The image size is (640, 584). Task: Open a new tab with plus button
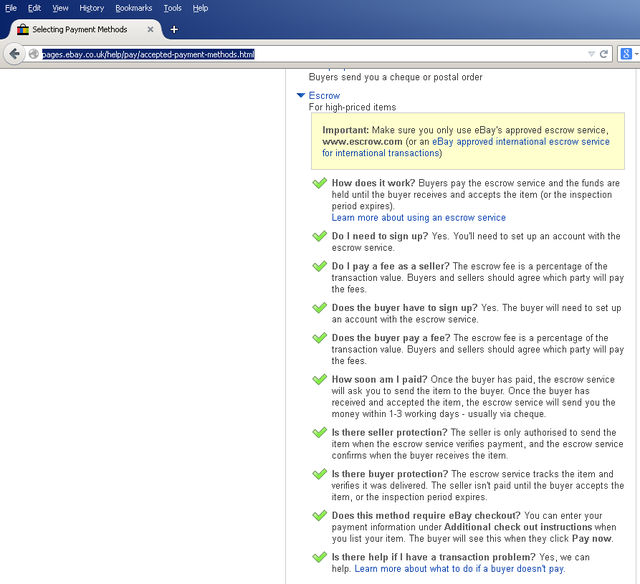point(174,29)
